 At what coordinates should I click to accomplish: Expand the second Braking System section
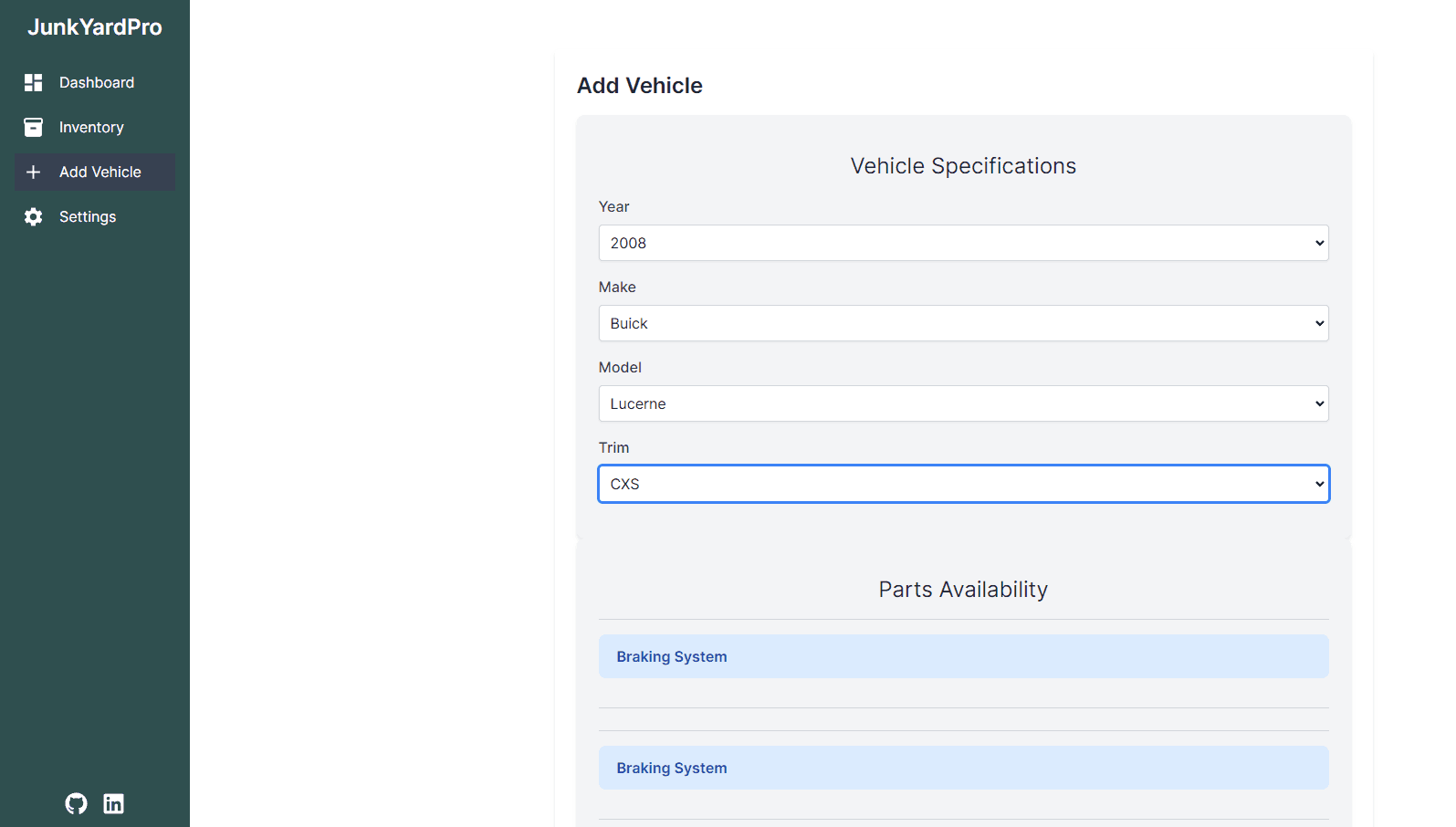(963, 768)
